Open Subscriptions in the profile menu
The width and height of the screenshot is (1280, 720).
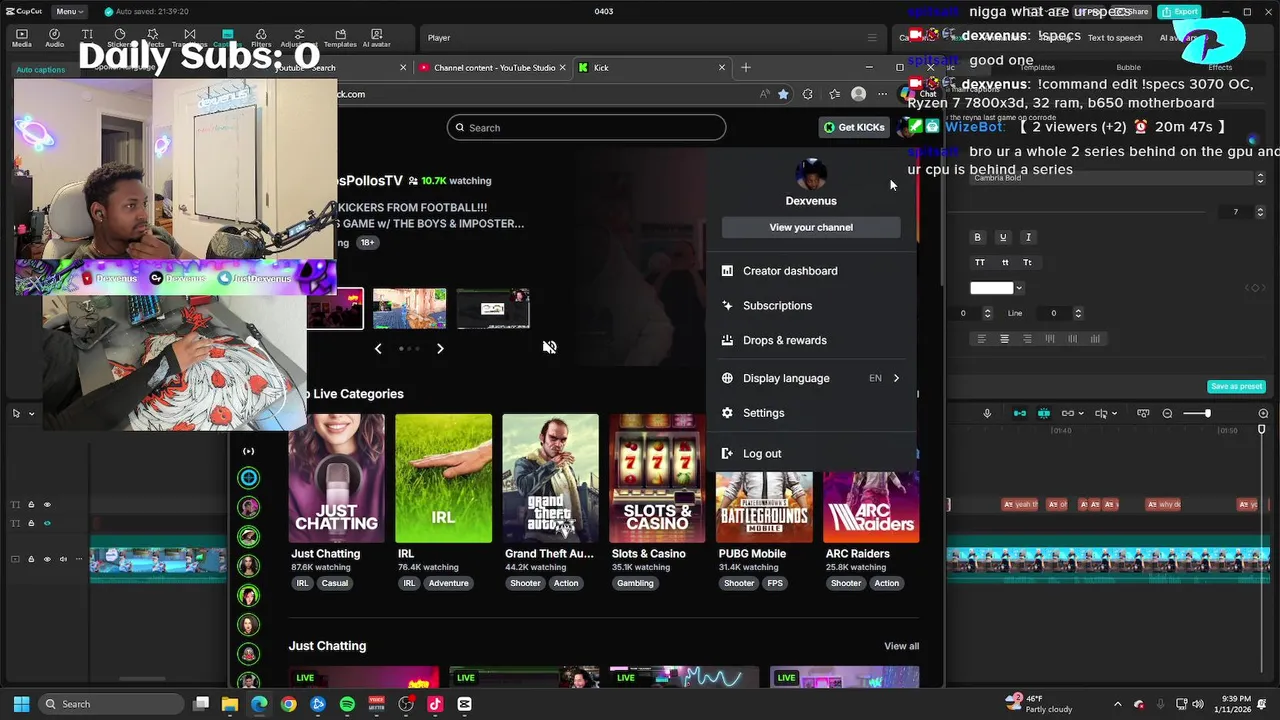pos(811,306)
